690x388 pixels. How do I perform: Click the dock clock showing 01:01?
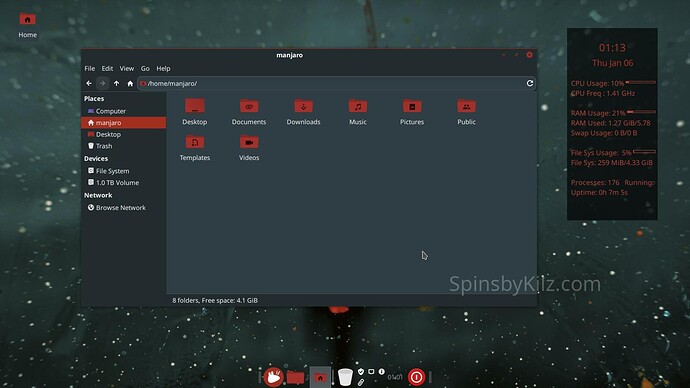395,377
